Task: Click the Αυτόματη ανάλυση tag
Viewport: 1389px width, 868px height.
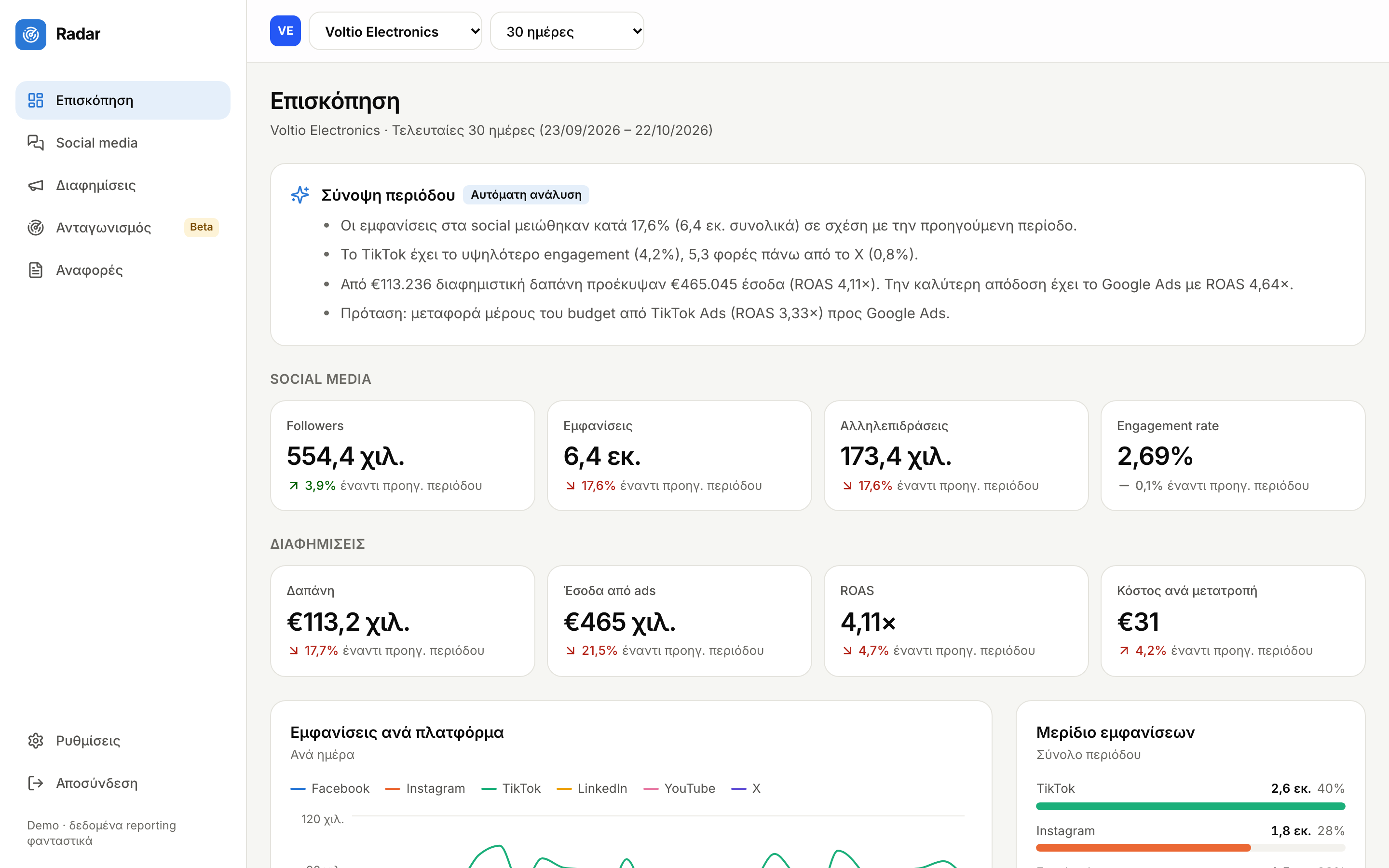Action: click(526, 195)
